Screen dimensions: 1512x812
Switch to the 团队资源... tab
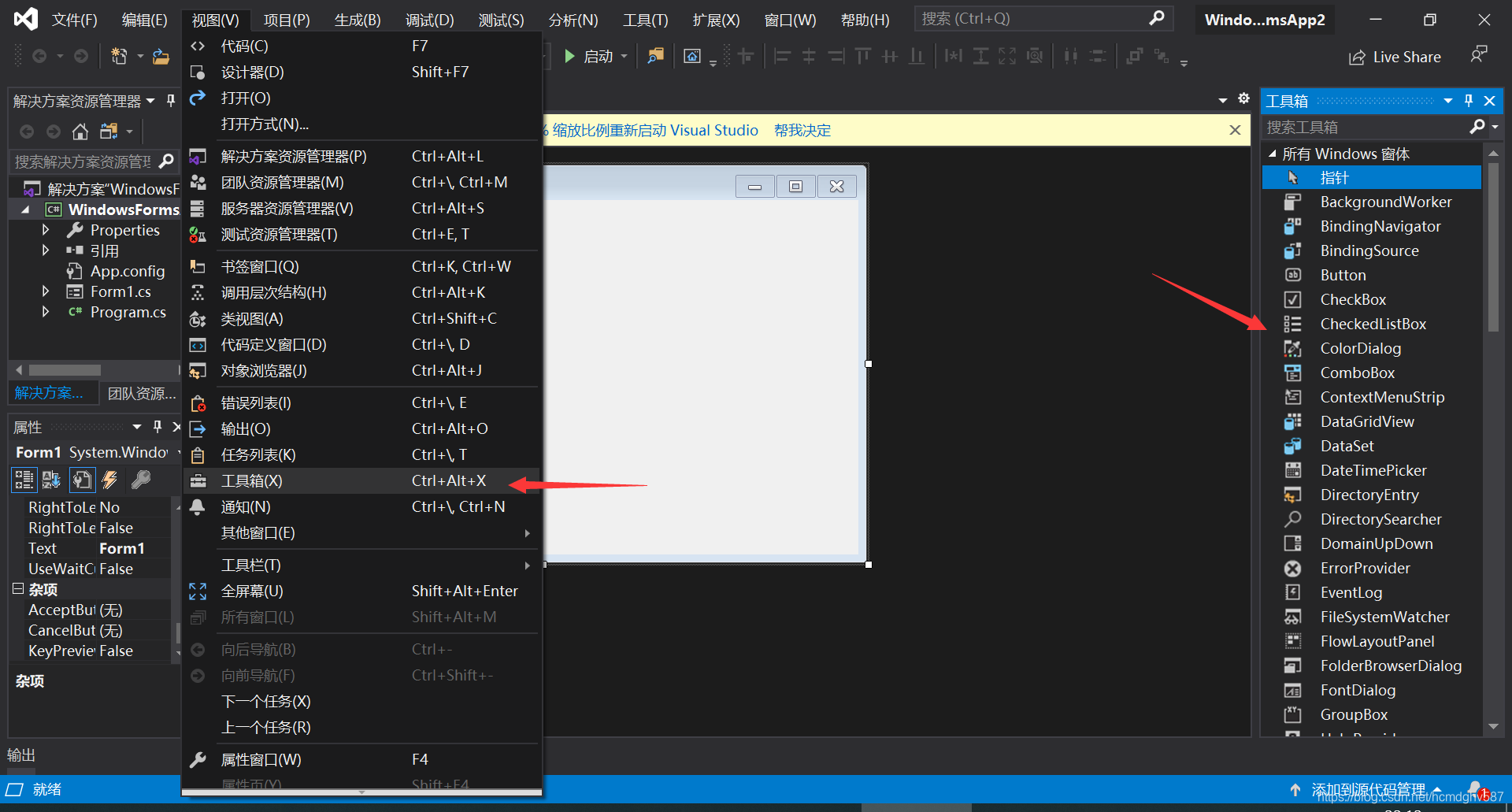pos(141,393)
